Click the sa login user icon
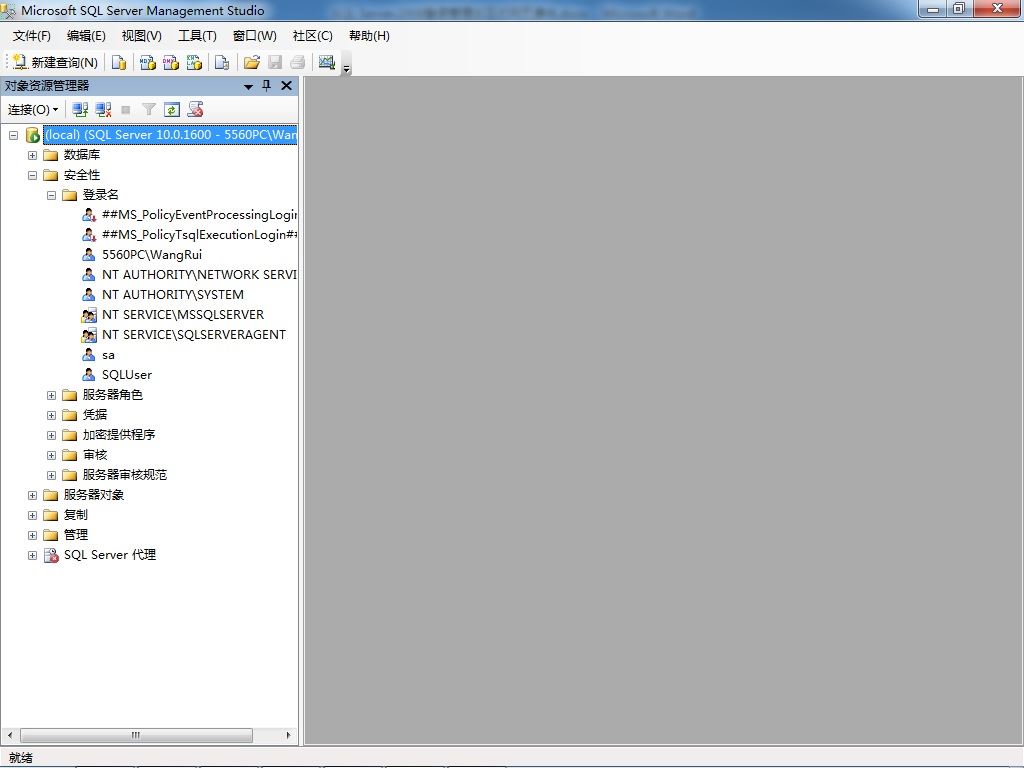This screenshot has width=1024, height=768. coord(89,355)
